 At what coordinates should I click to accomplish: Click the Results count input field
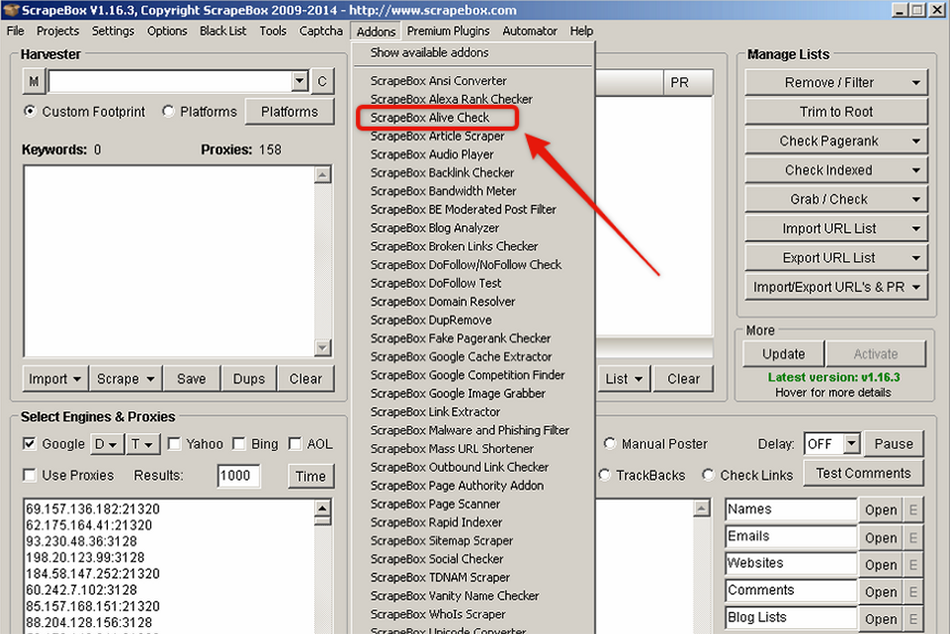click(238, 476)
